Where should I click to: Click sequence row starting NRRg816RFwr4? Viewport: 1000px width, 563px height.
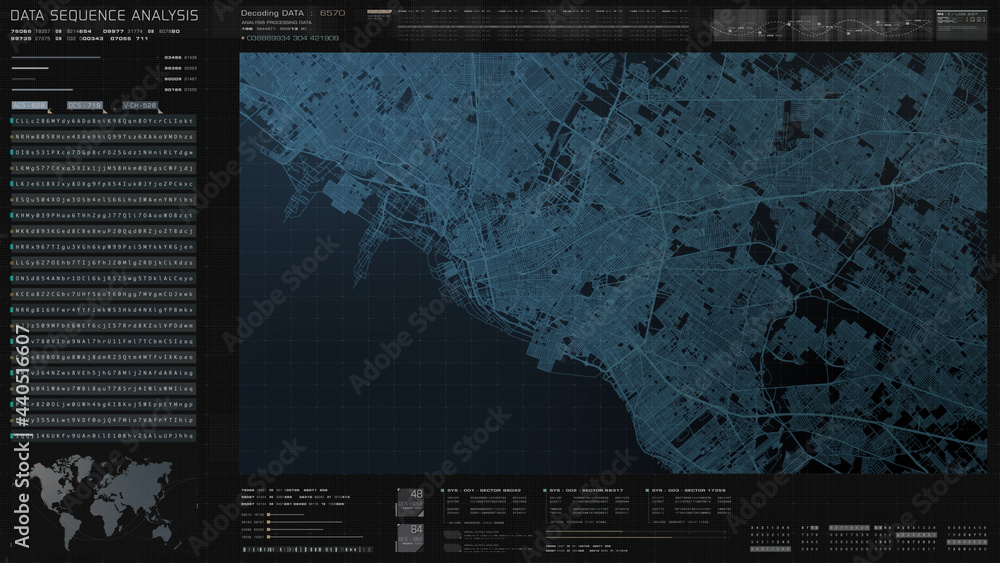[103, 310]
